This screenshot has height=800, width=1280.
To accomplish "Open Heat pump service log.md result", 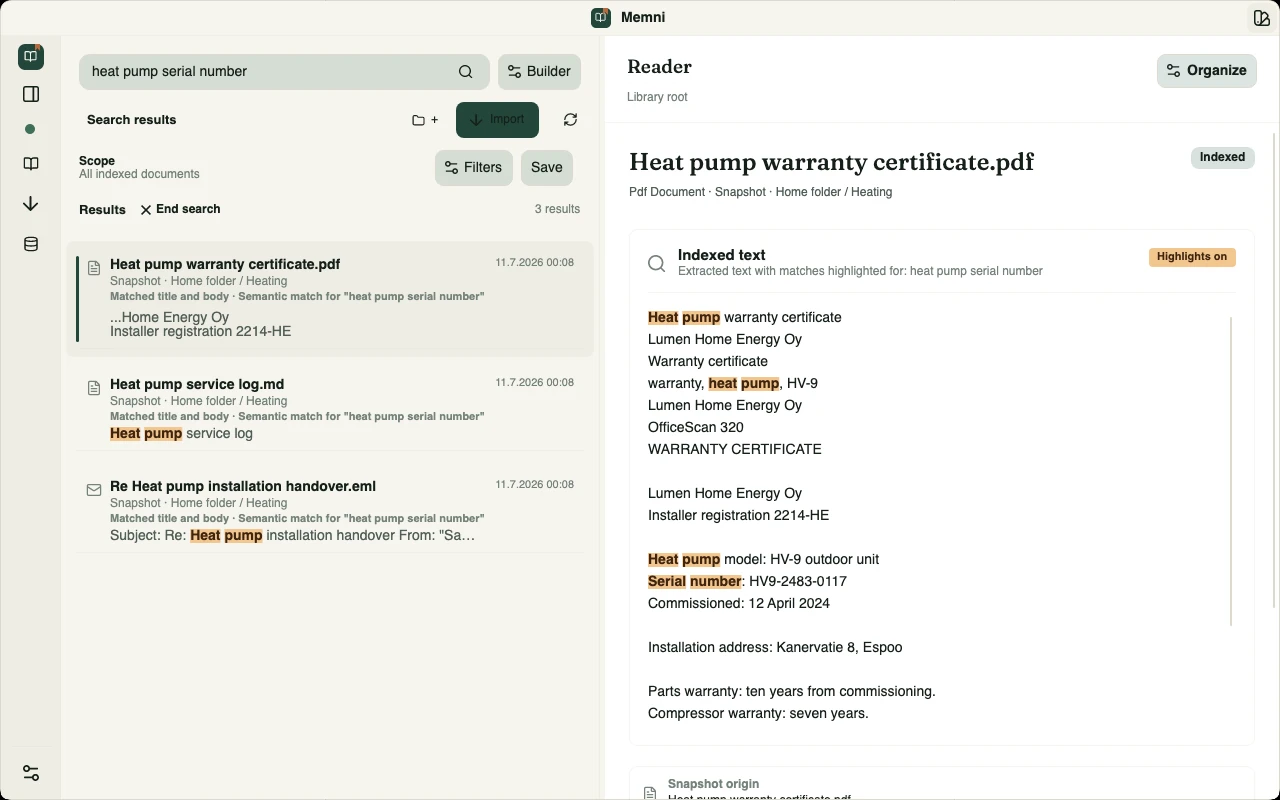I will point(330,408).
